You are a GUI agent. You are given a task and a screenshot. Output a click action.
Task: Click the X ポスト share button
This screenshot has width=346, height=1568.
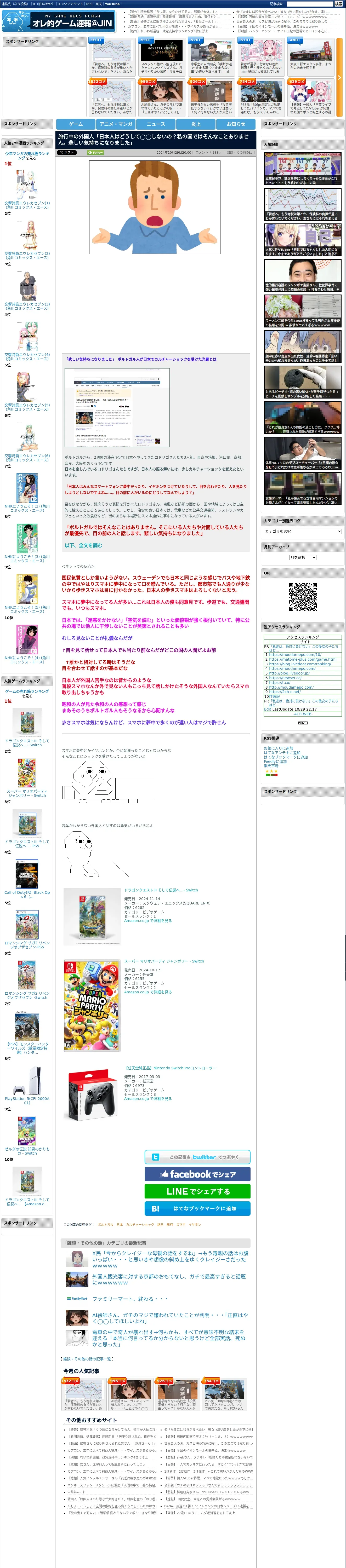[x=66, y=153]
